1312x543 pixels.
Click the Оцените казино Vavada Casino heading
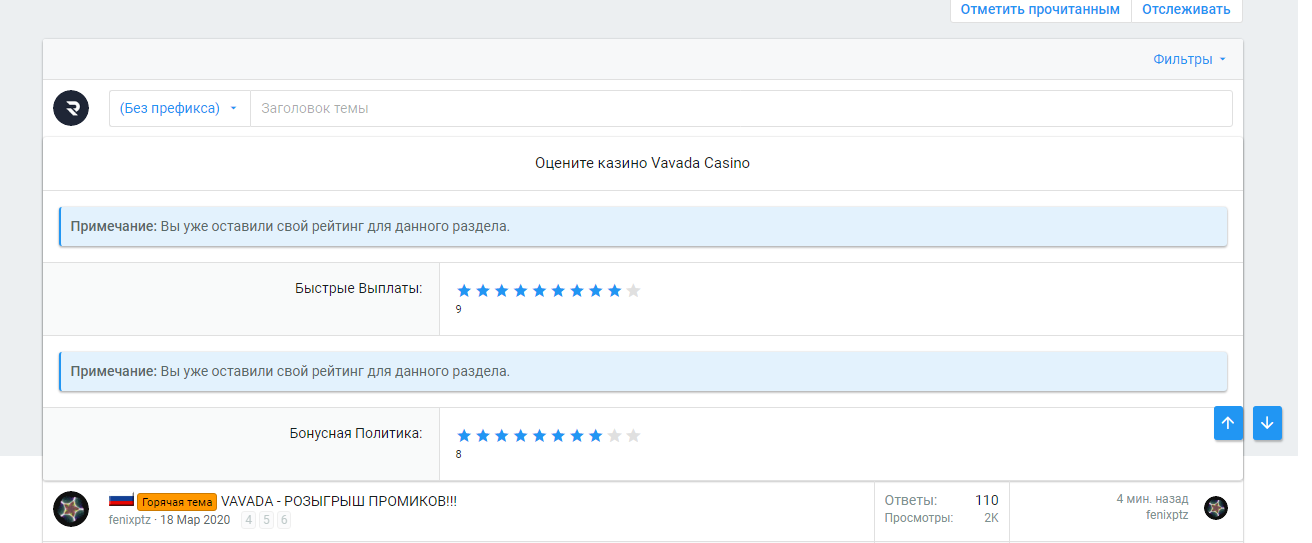click(x=642, y=163)
